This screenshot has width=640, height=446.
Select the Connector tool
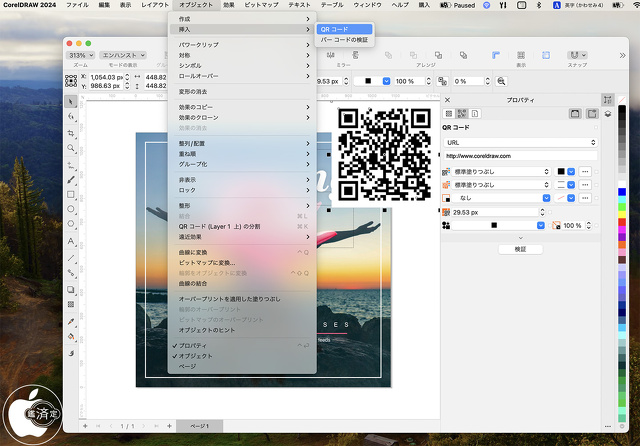71,272
